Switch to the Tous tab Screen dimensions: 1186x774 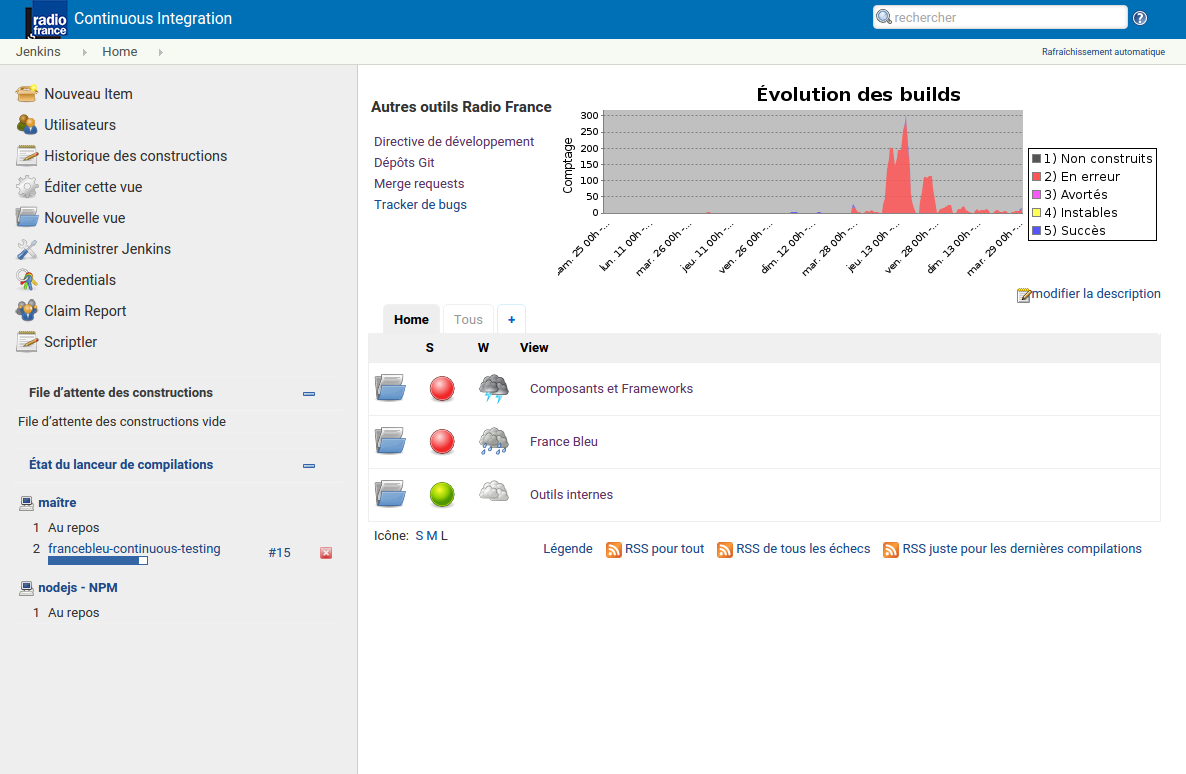pos(468,319)
